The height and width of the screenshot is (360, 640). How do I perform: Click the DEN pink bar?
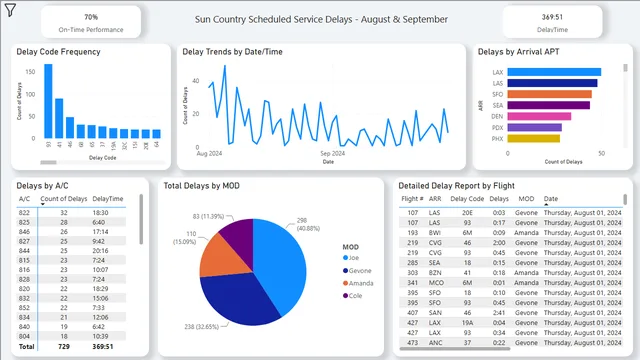(539, 116)
